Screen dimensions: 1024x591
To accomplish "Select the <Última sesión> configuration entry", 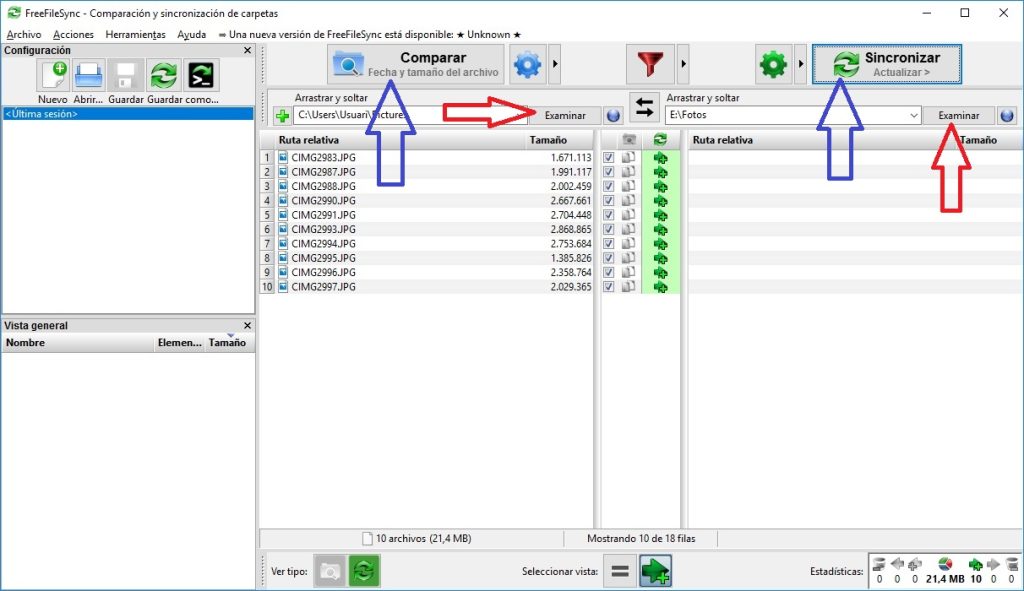I will (128, 114).
